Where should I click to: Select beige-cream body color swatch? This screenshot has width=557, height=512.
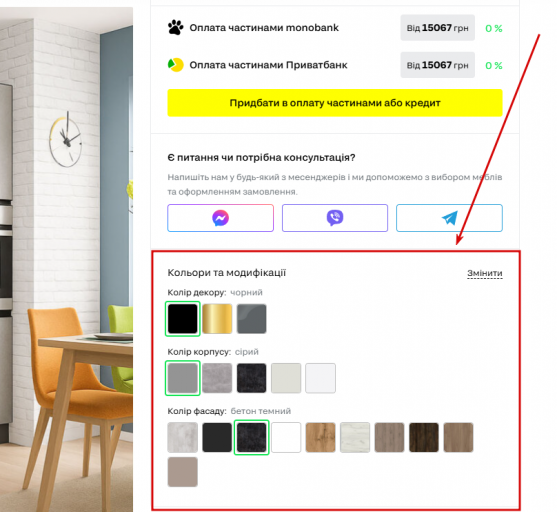286,378
